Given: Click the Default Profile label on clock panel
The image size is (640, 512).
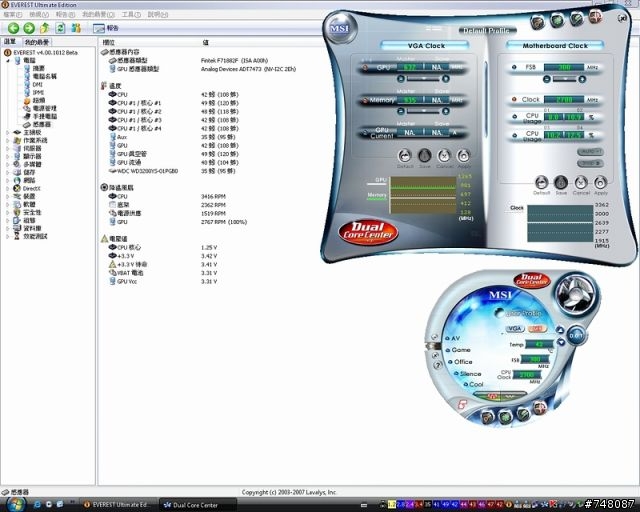Looking at the screenshot, I should click(x=486, y=31).
